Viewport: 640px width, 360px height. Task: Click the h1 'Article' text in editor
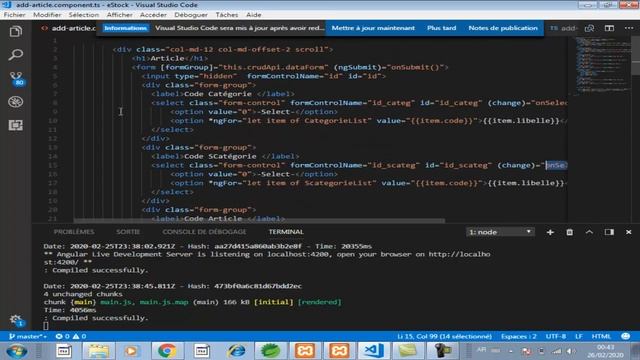[167, 58]
